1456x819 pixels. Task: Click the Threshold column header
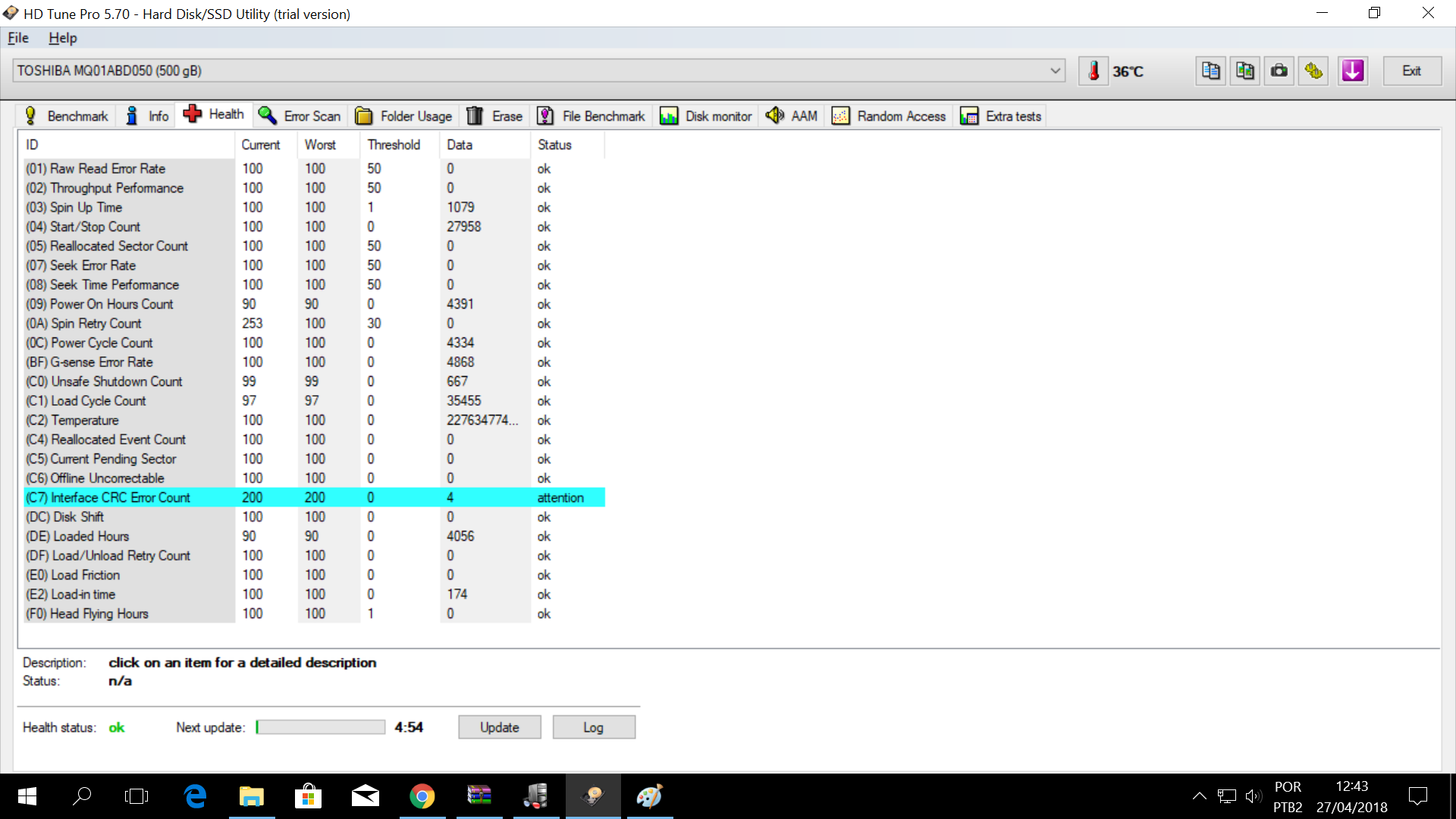400,145
